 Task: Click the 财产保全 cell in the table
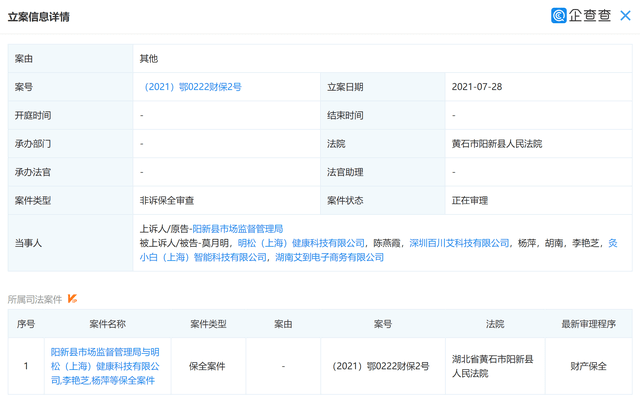point(589,366)
